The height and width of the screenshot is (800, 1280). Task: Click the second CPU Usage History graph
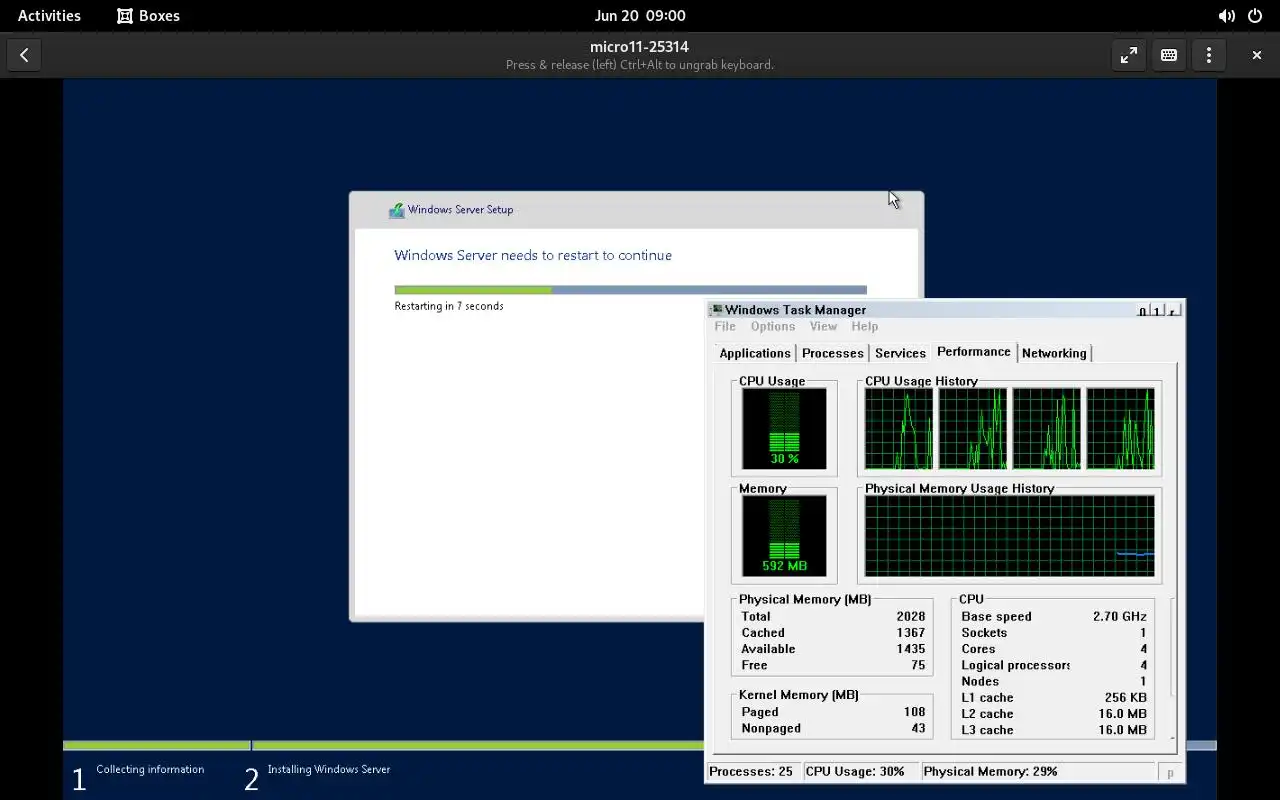(x=973, y=428)
